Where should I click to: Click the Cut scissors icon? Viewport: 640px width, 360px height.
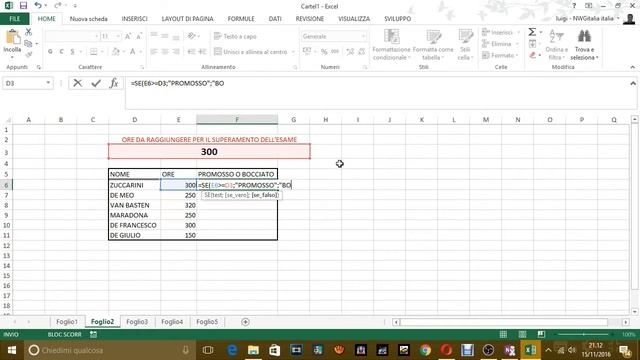click(28, 32)
